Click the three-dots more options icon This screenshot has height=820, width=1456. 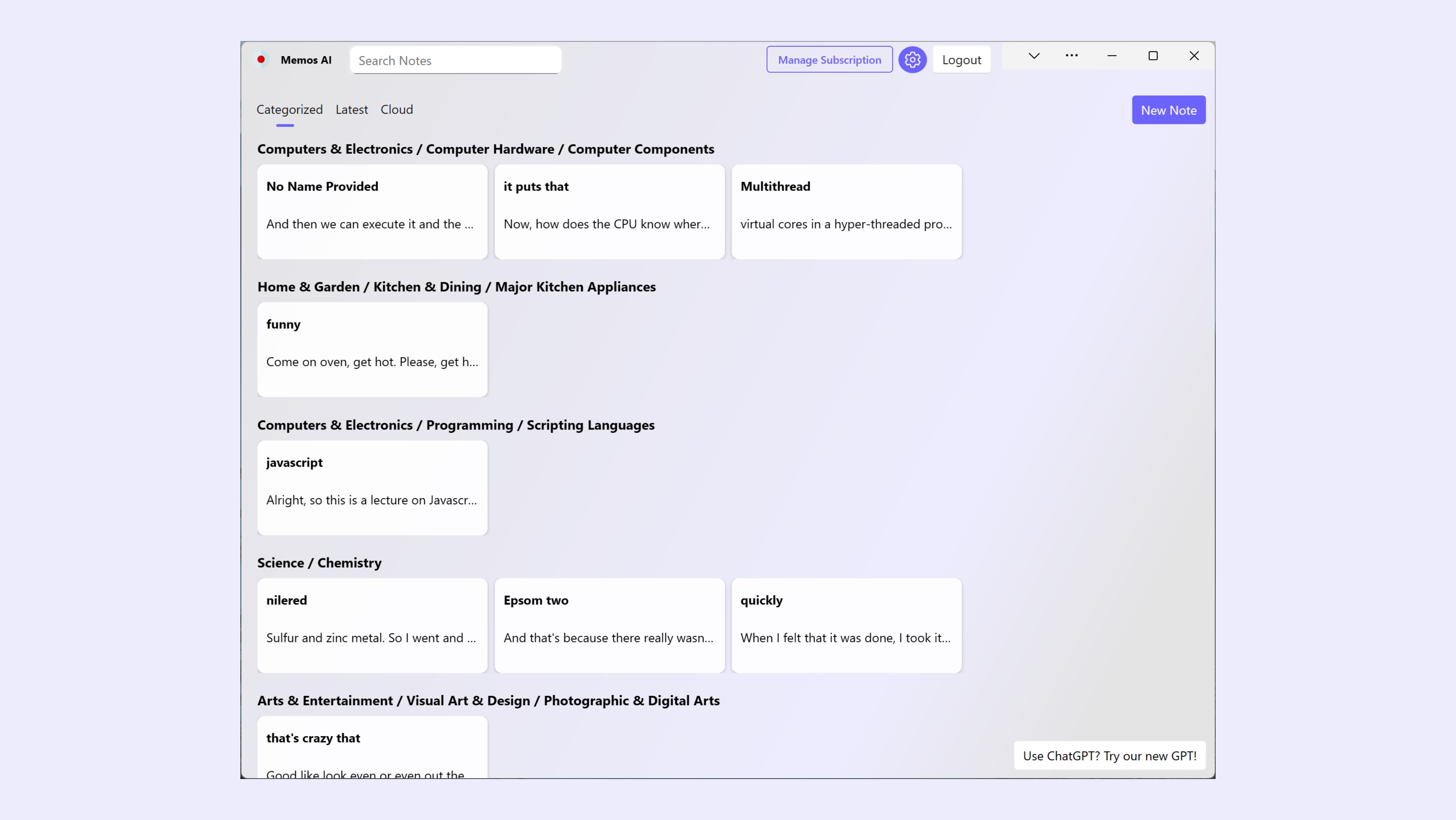click(x=1071, y=55)
